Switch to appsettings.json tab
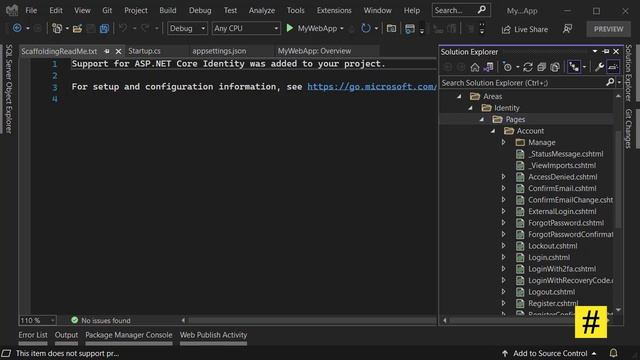Image resolution: width=640 pixels, height=360 pixels. click(x=219, y=51)
